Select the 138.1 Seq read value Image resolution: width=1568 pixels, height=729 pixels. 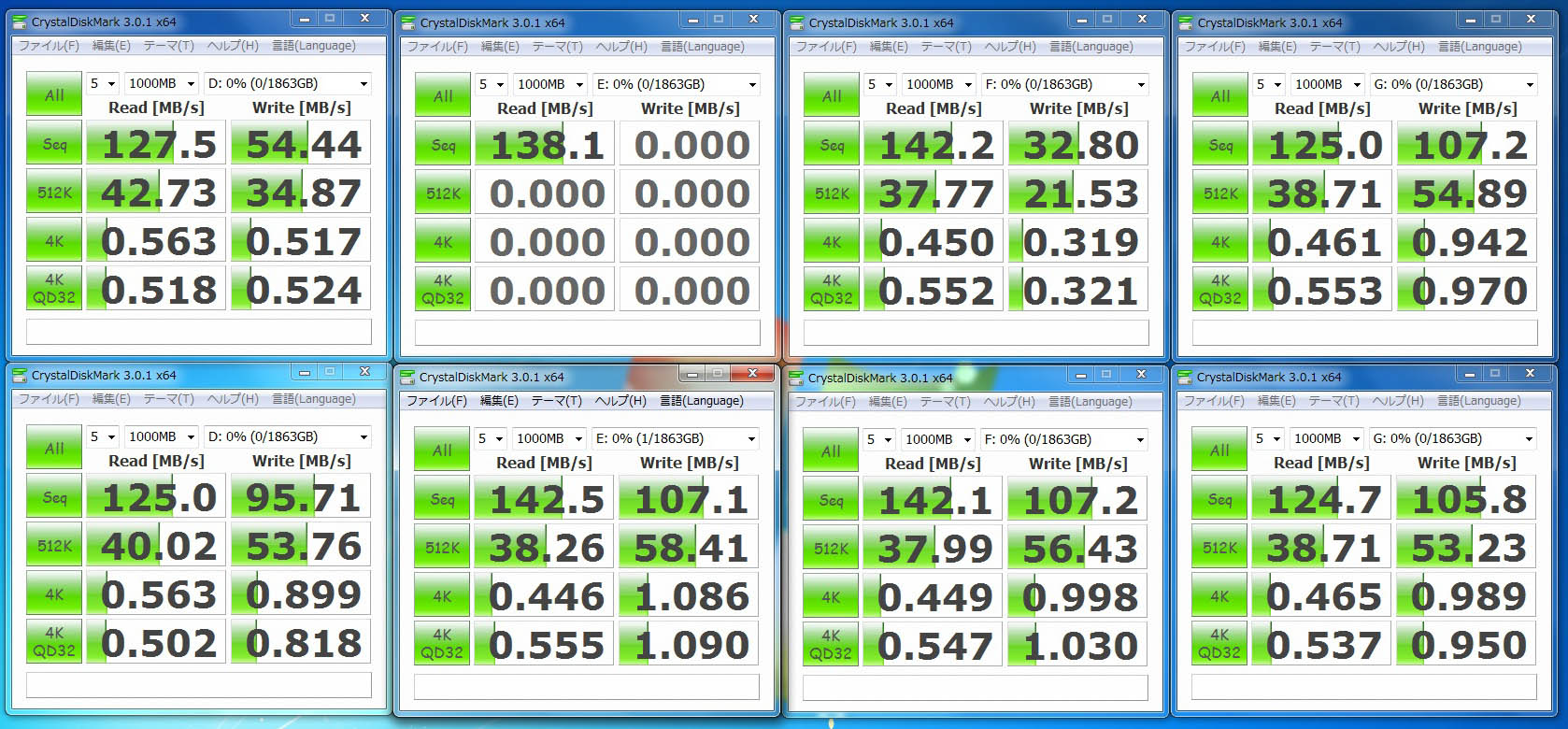545,145
